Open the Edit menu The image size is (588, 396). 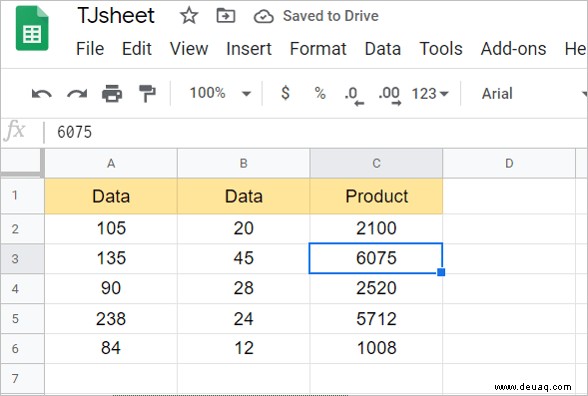[x=136, y=49]
